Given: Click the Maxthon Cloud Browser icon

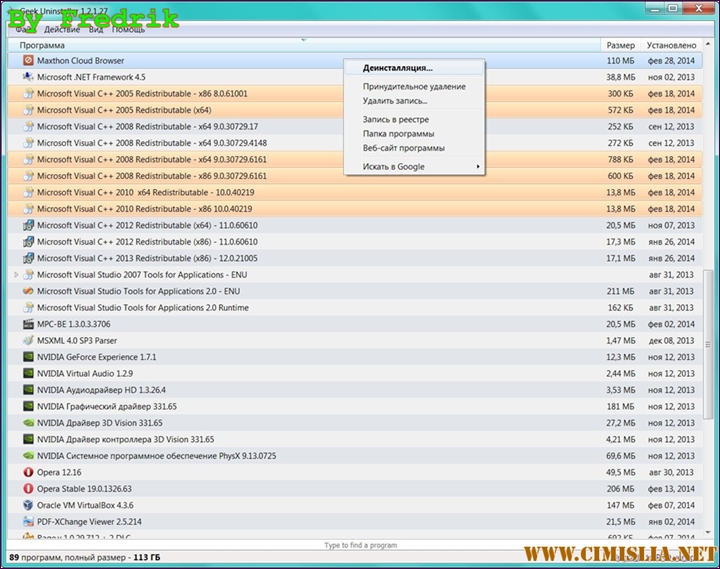Looking at the screenshot, I should (x=28, y=61).
